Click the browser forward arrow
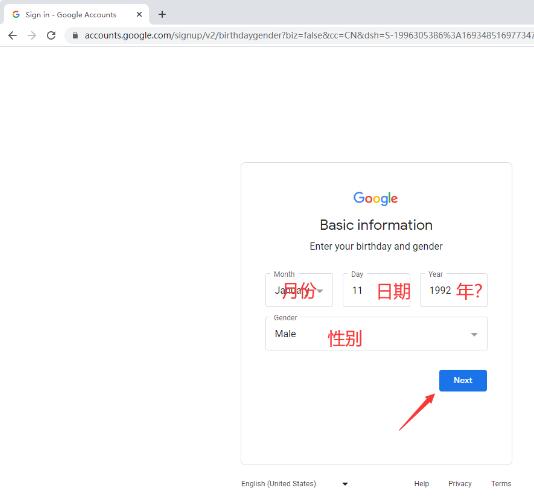This screenshot has height=497, width=534. 32,35
